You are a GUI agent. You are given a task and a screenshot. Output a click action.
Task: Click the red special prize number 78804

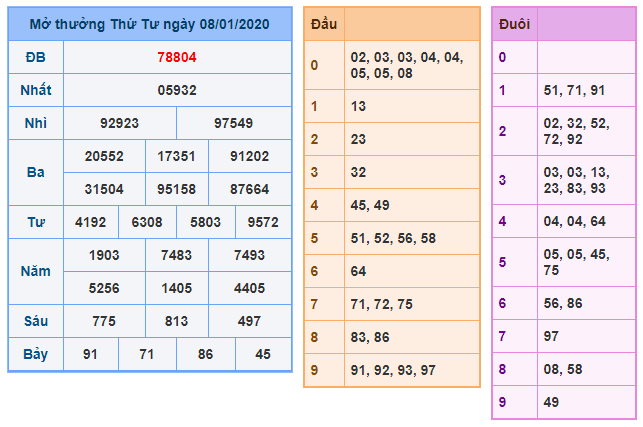coord(177,58)
